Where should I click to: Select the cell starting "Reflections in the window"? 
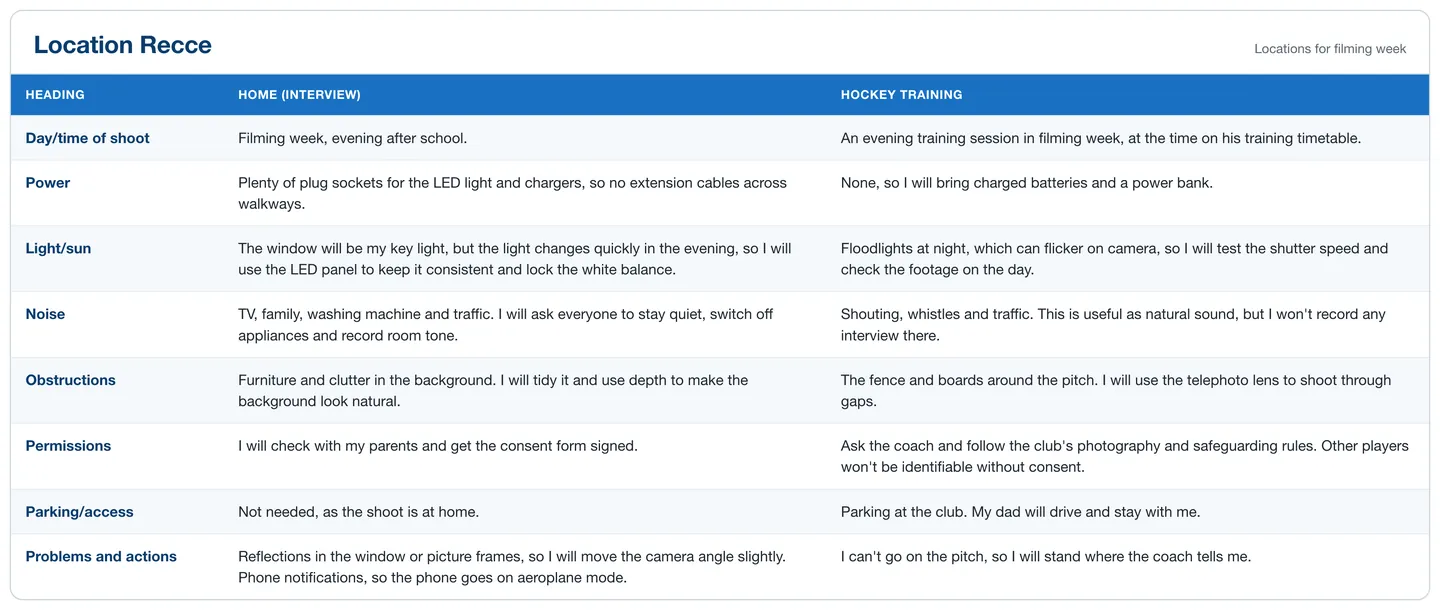(526, 567)
